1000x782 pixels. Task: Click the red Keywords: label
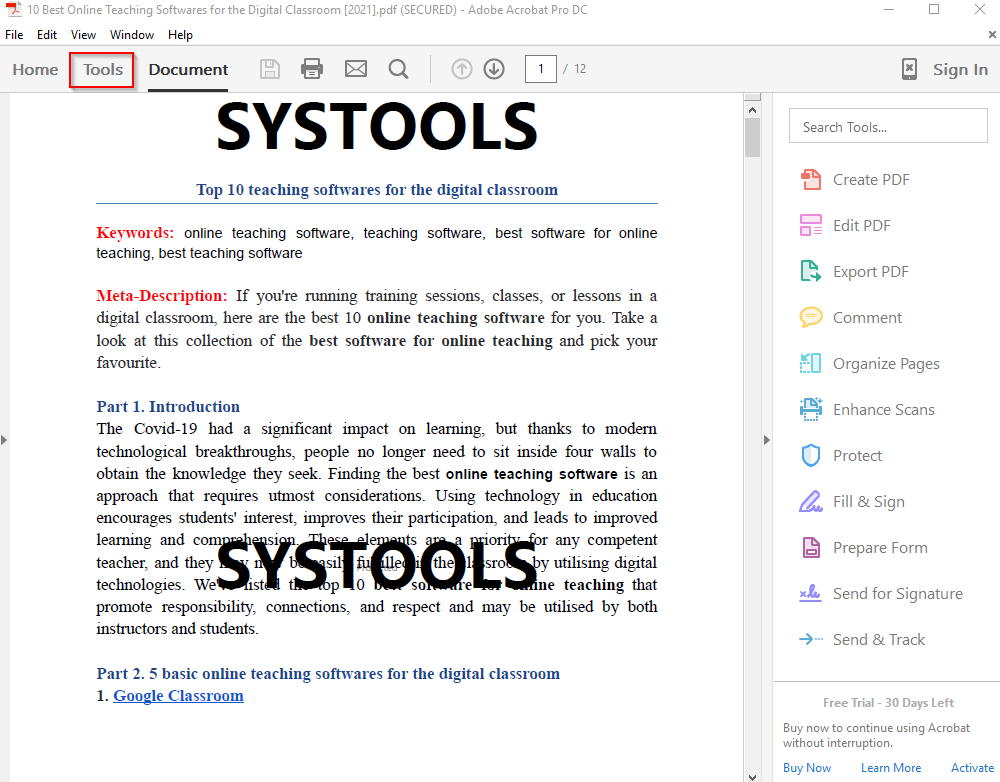pos(135,233)
